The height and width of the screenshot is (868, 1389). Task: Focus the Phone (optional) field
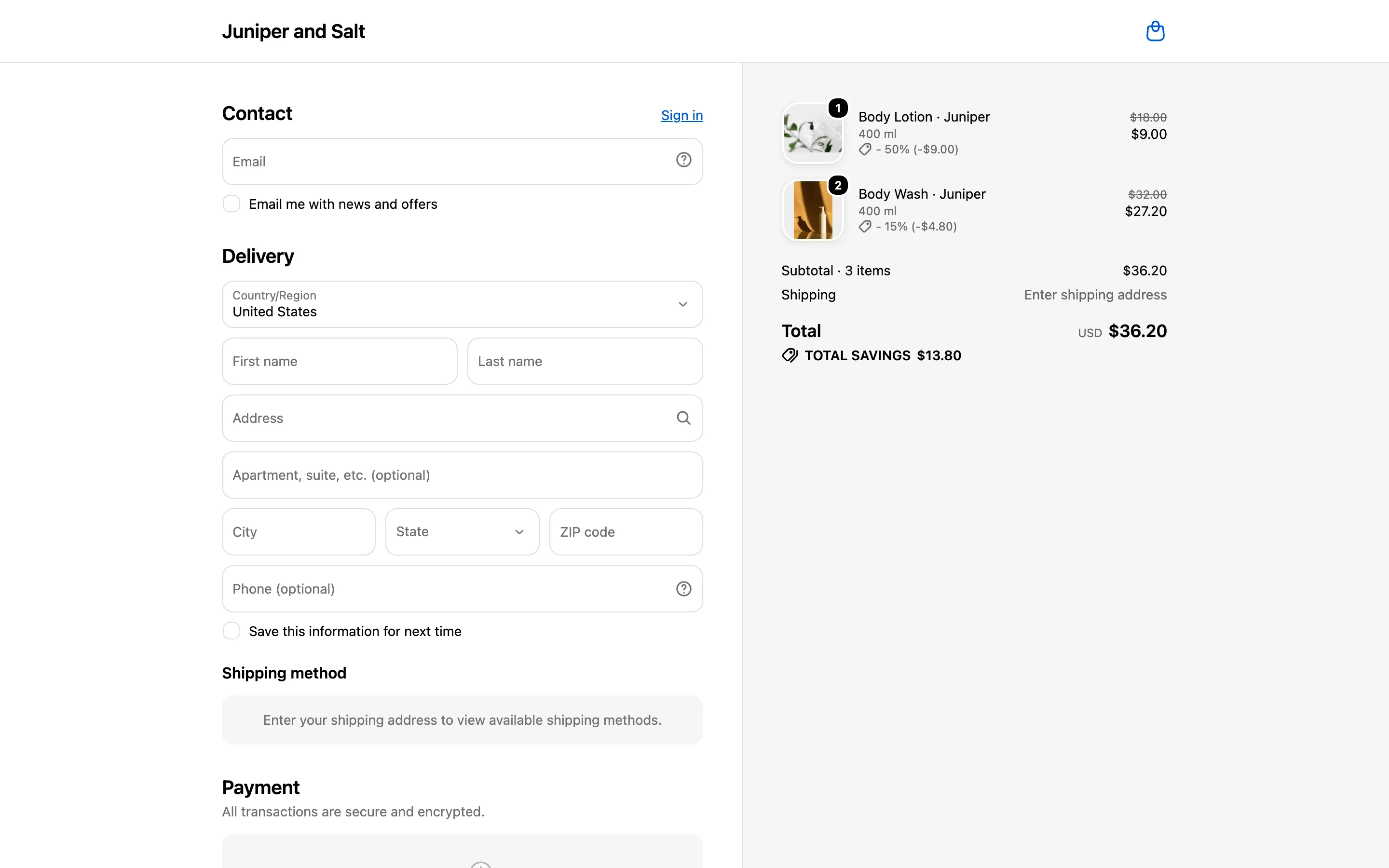point(462,589)
